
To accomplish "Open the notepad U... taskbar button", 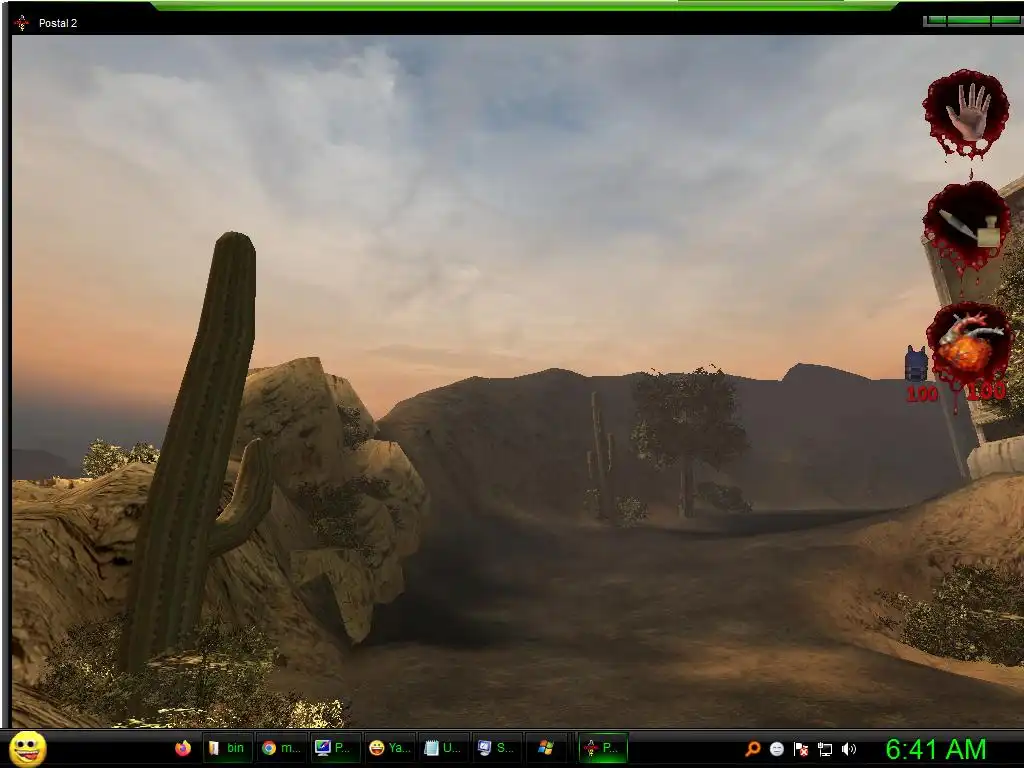I will tap(443, 748).
